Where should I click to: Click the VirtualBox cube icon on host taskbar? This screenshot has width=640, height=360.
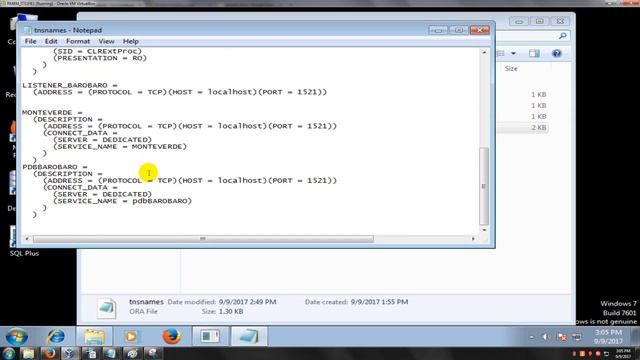click(70, 353)
